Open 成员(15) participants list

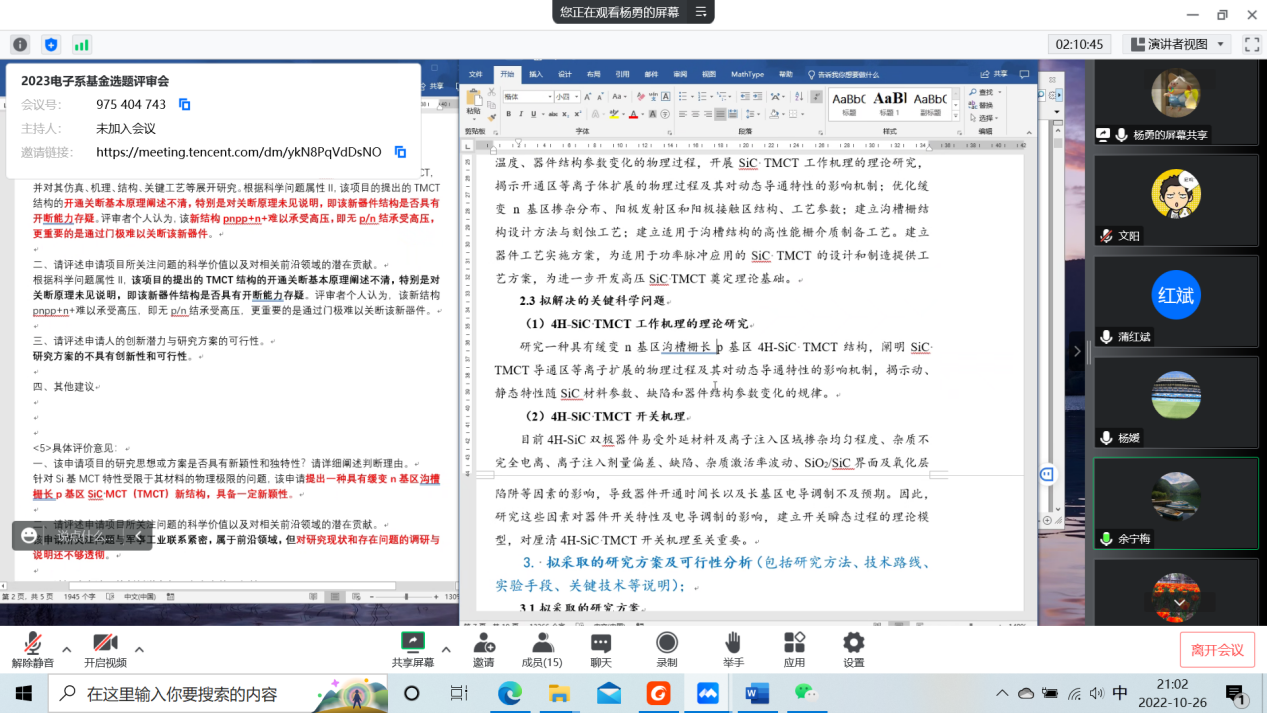542,649
